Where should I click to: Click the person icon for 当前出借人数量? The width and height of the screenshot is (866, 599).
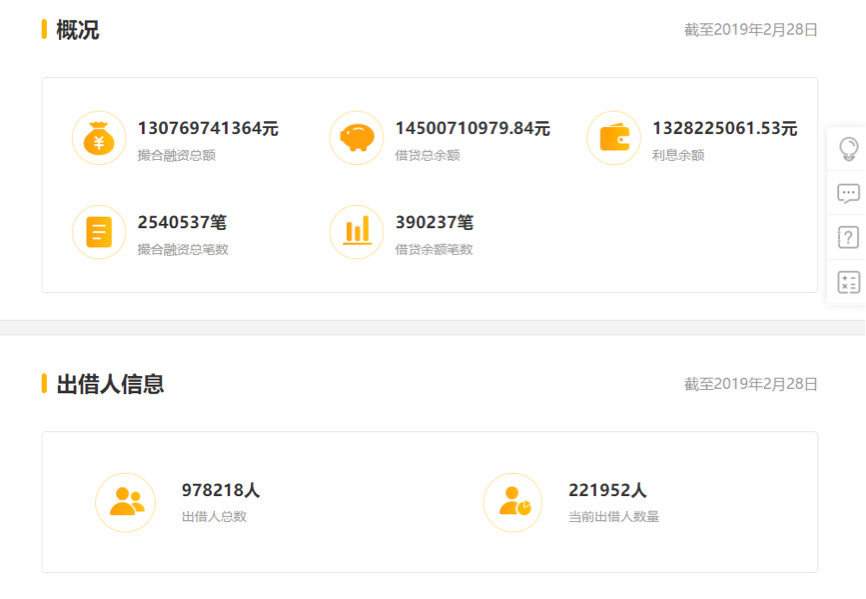(x=513, y=502)
